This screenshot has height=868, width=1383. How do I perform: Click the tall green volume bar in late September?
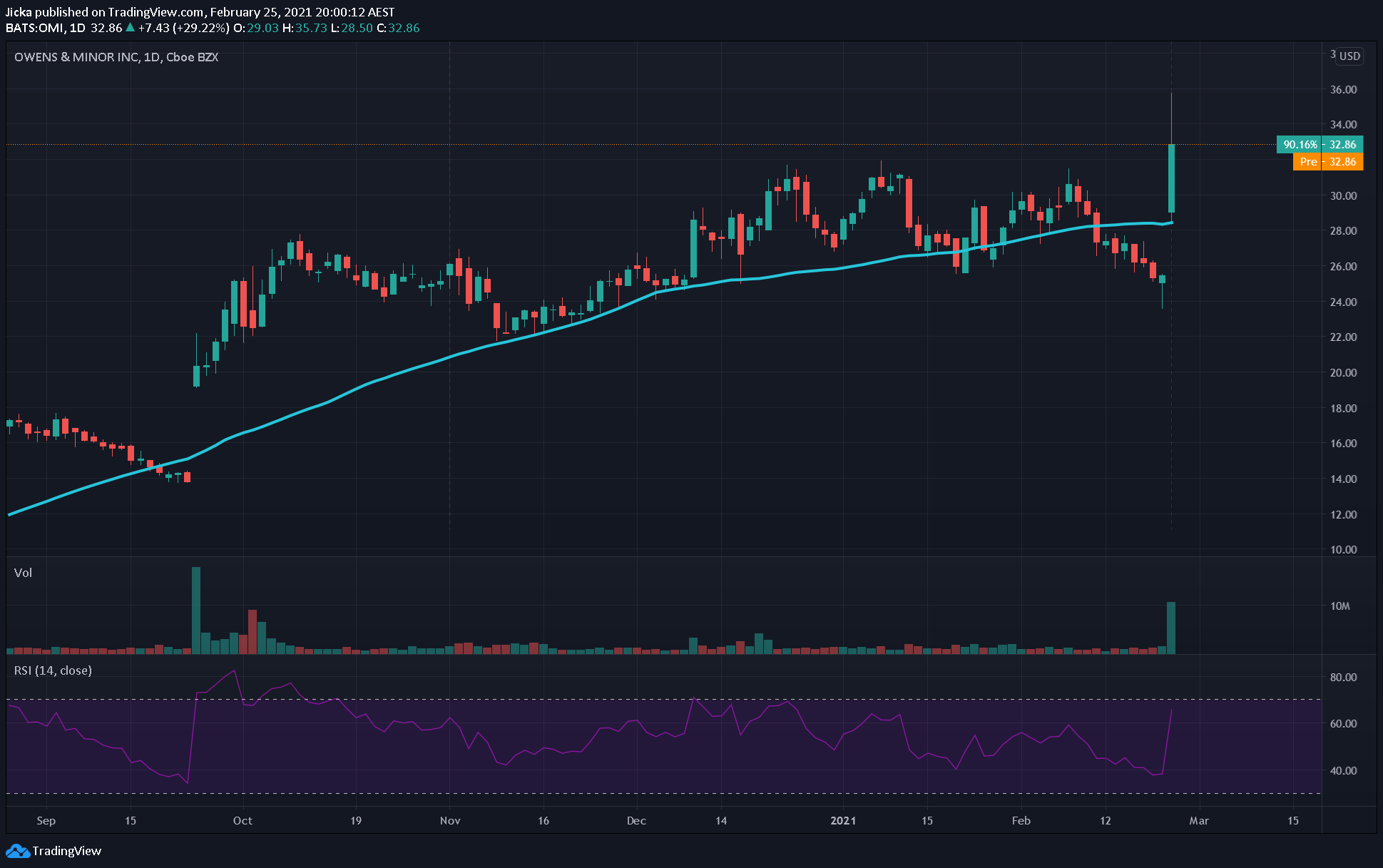pos(196,611)
